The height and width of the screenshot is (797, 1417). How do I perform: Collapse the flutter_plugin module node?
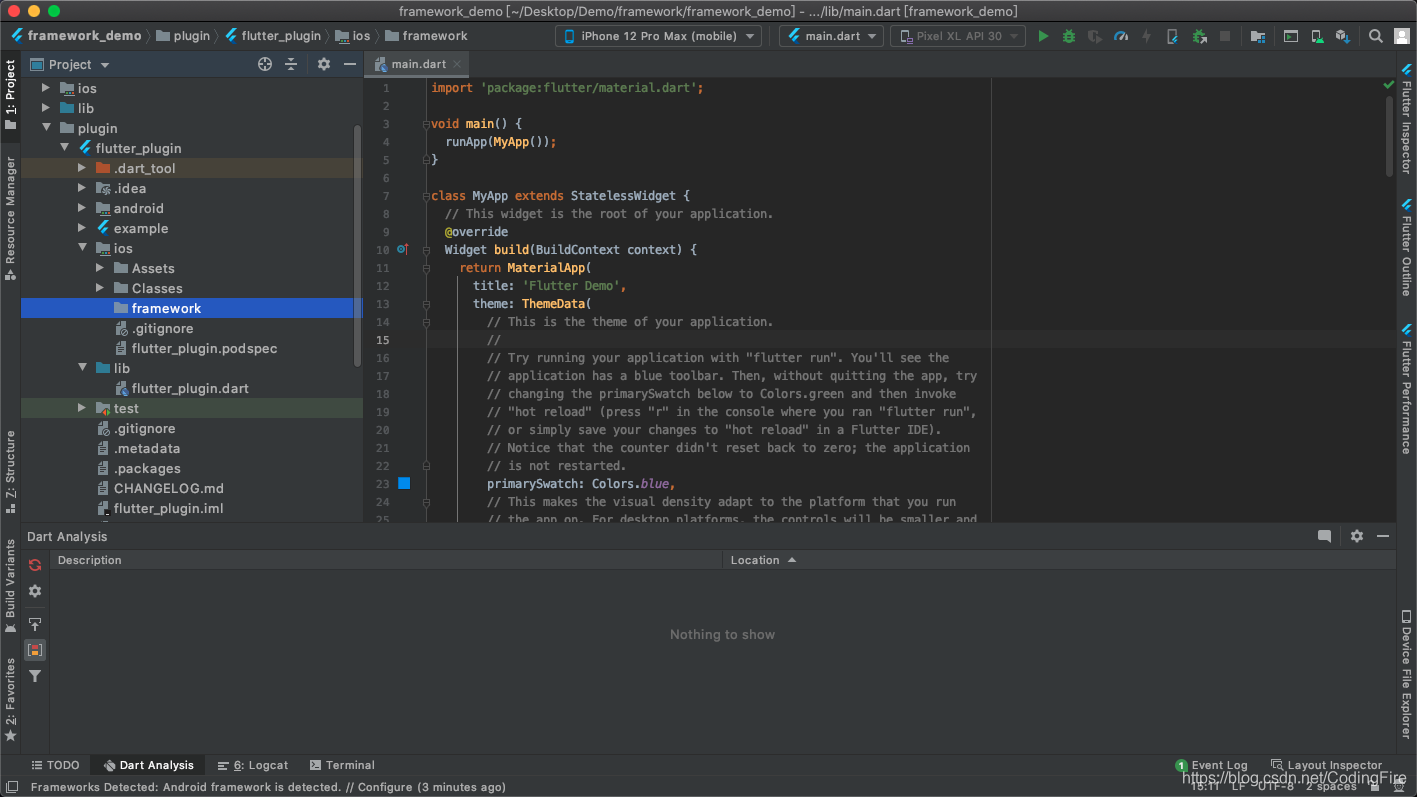(x=64, y=148)
